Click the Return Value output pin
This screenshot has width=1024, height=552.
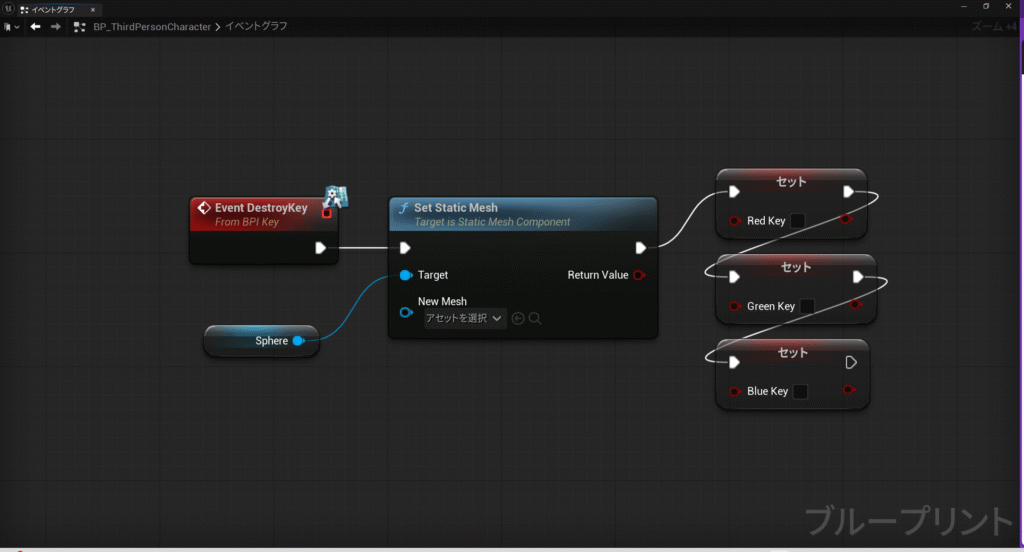(x=639, y=275)
